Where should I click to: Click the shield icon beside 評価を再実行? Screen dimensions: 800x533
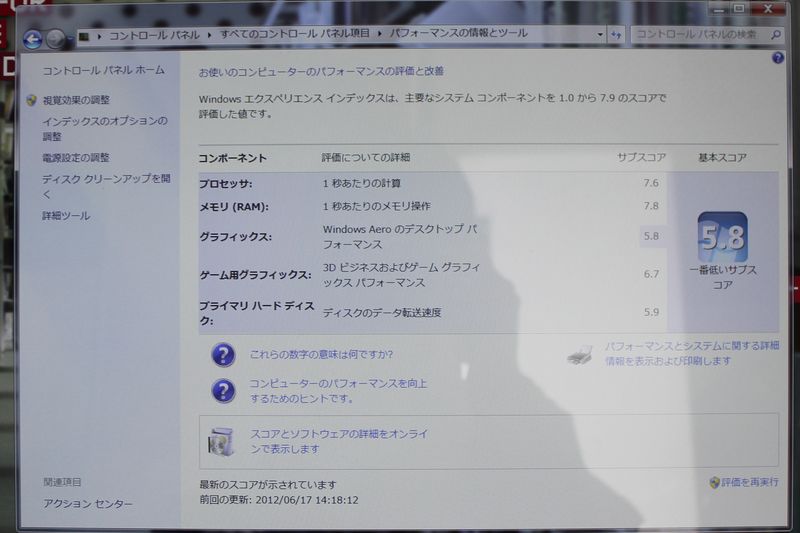714,482
